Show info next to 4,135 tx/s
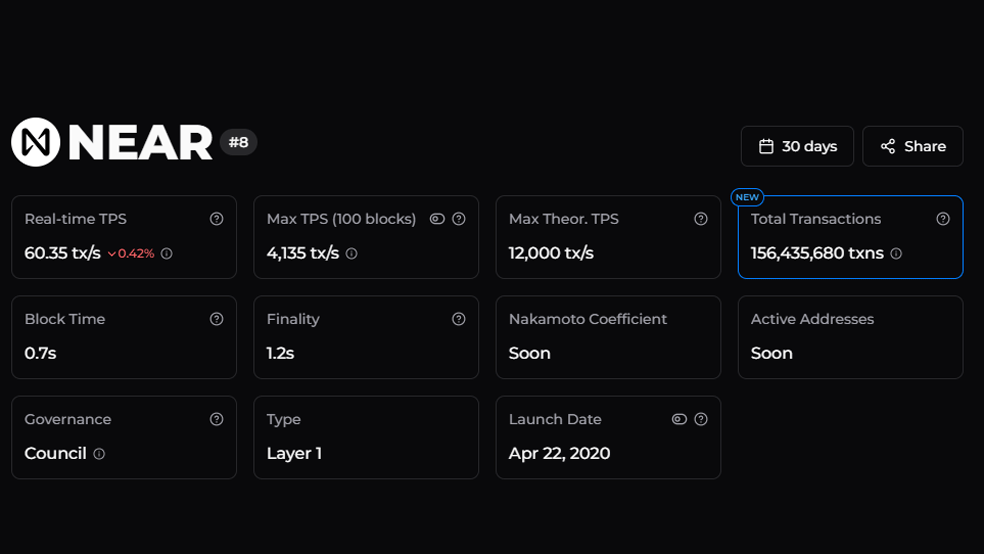The height and width of the screenshot is (554, 984). pos(351,253)
